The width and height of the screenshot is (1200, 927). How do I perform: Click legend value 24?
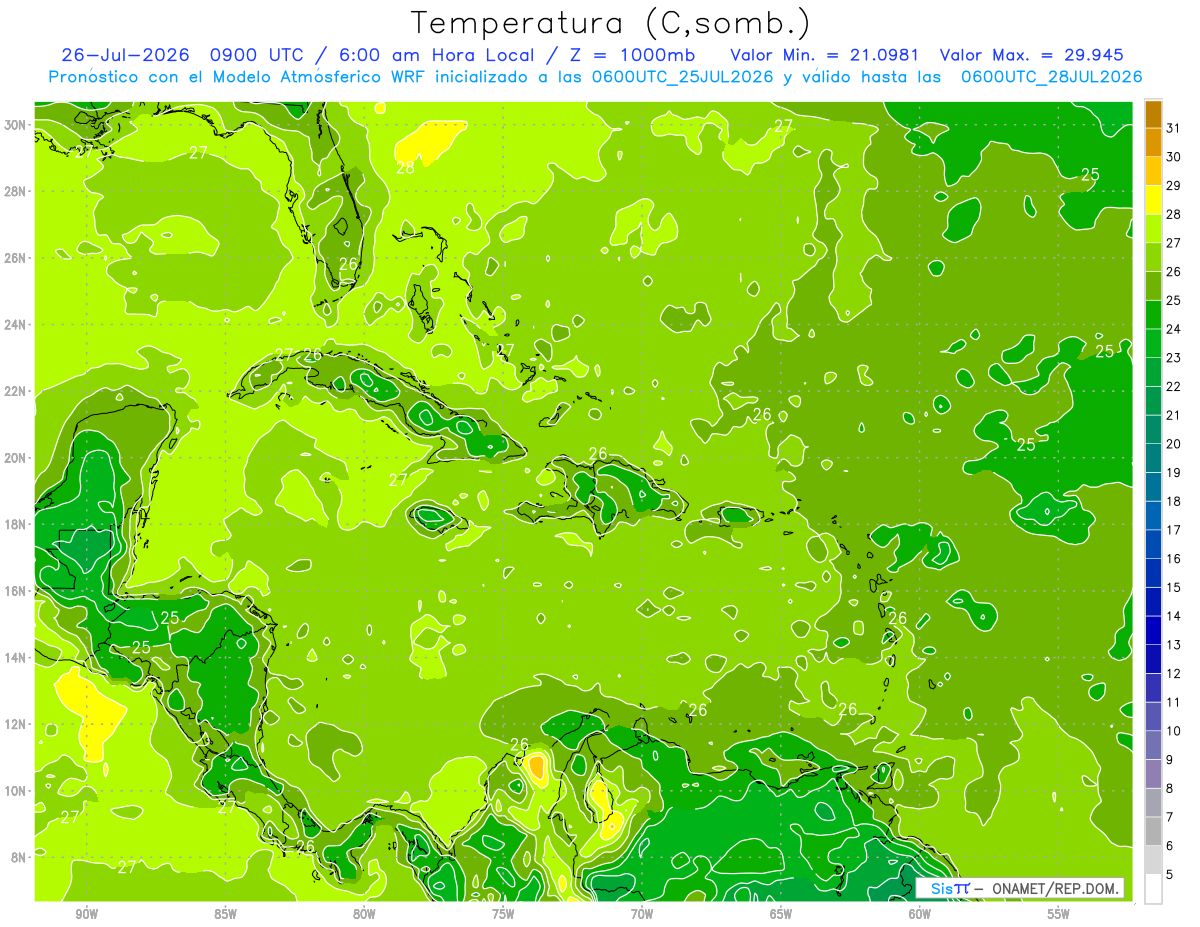click(x=1174, y=329)
